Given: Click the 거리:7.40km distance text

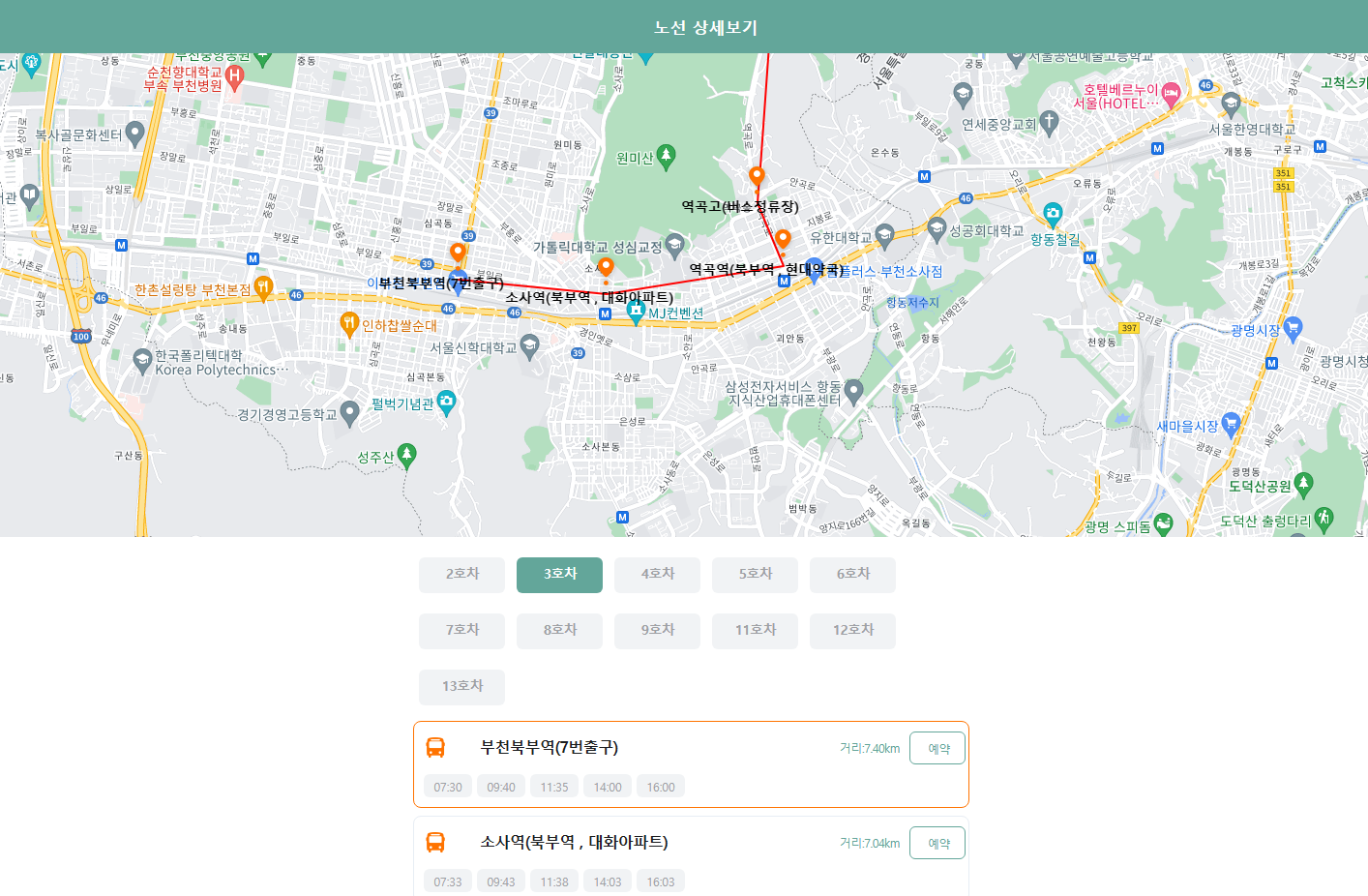Looking at the screenshot, I should [870, 749].
